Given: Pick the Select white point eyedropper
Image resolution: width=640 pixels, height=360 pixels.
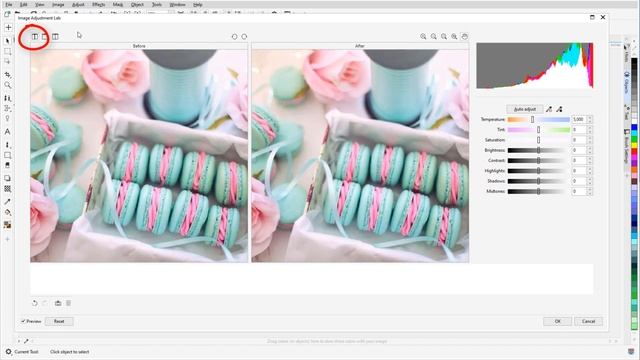Looking at the screenshot, I should [549, 109].
